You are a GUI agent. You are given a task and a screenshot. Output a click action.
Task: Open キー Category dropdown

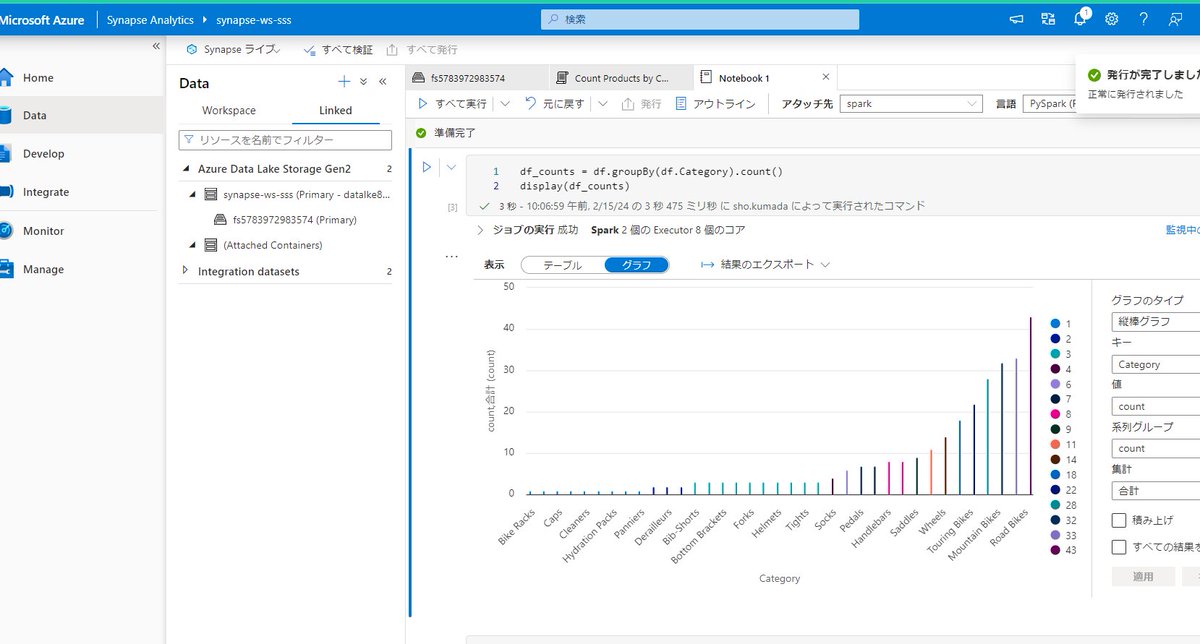(x=1156, y=364)
